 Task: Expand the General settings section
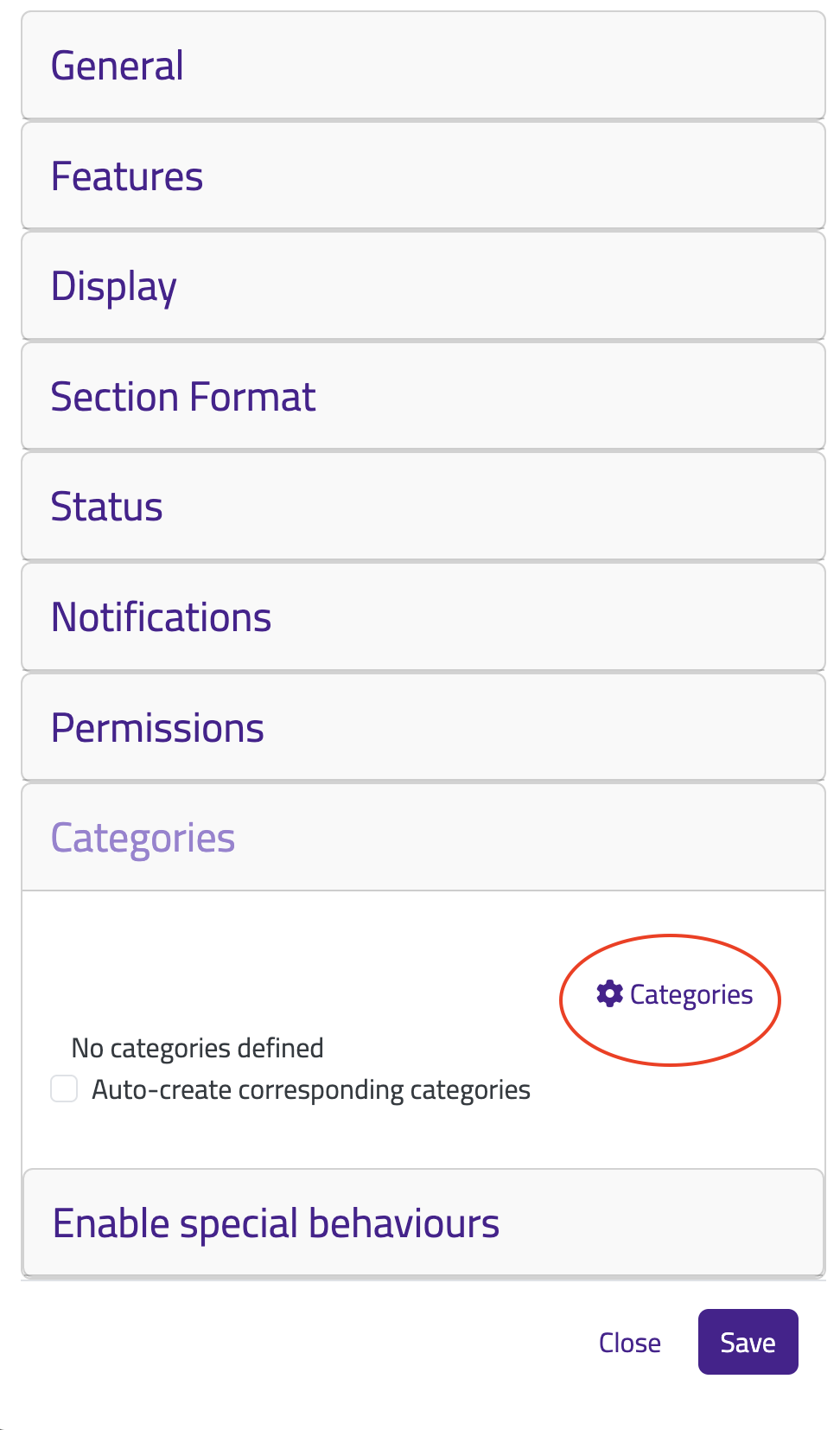[x=423, y=65]
